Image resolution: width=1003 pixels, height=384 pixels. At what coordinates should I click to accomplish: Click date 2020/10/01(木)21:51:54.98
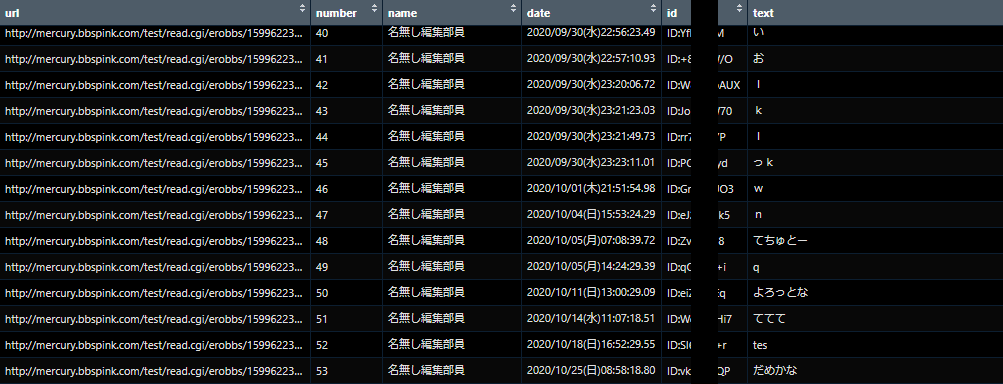[591, 188]
